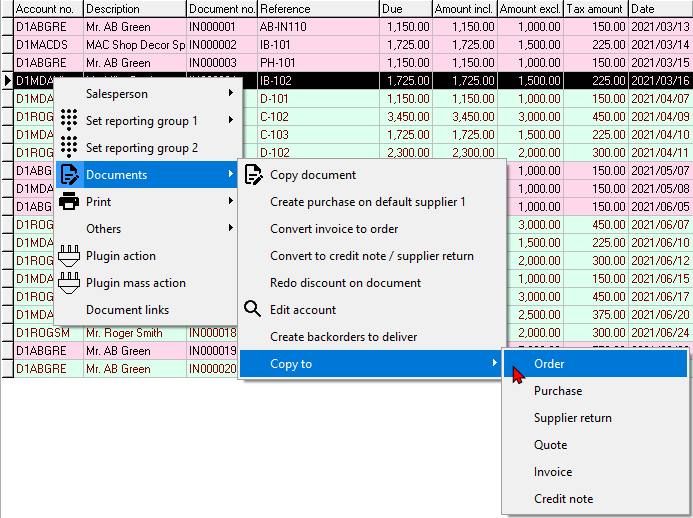Select Convert to credit note / supplier return
Image resolution: width=693 pixels, height=518 pixels.
click(x=373, y=255)
